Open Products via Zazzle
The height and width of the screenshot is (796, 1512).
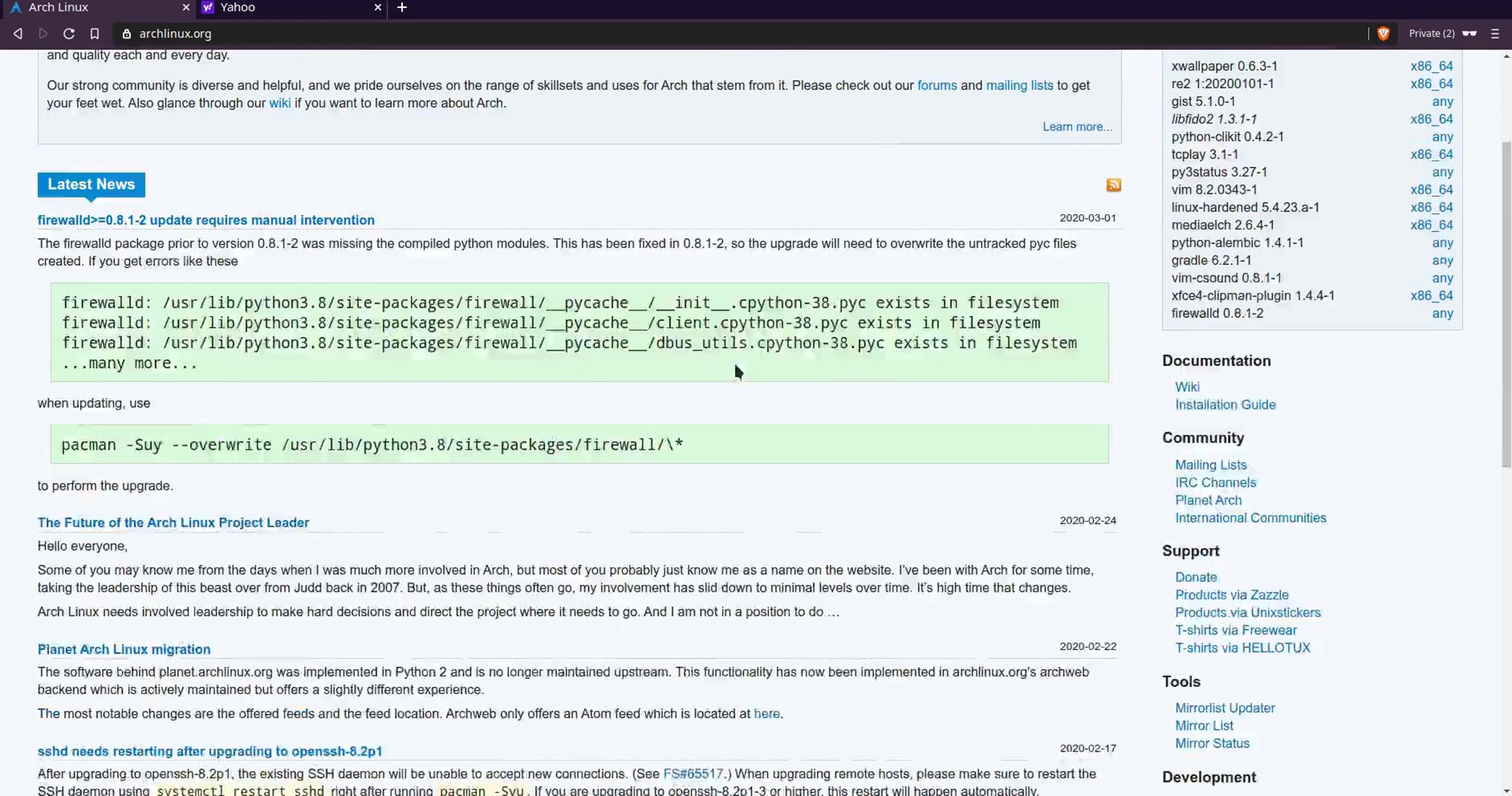[x=1232, y=594]
